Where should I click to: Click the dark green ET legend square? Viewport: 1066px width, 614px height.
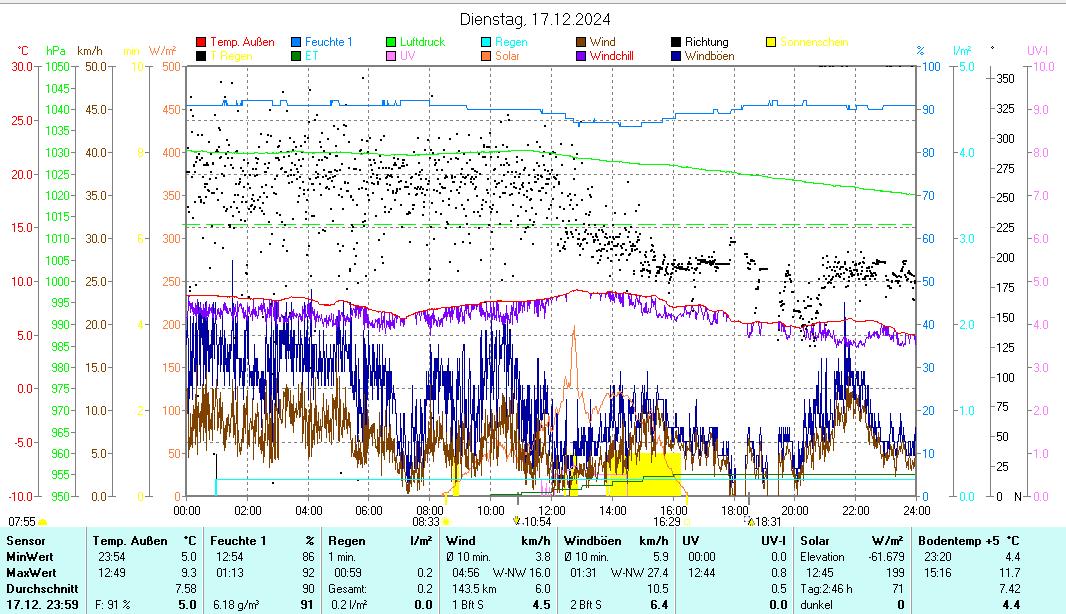[296, 56]
